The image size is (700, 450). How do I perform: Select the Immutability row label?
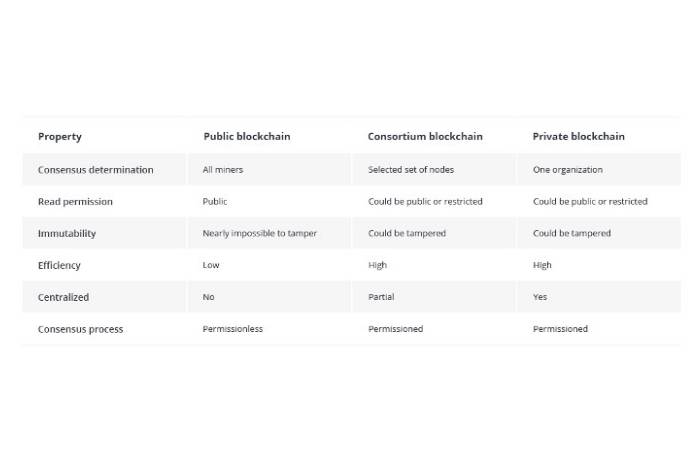67,234
